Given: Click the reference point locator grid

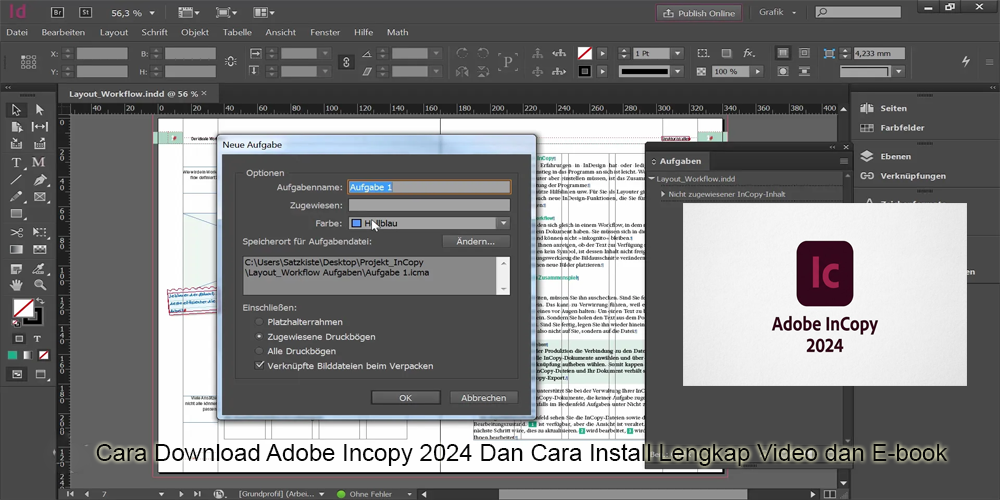Looking at the screenshot, I should coord(28,61).
